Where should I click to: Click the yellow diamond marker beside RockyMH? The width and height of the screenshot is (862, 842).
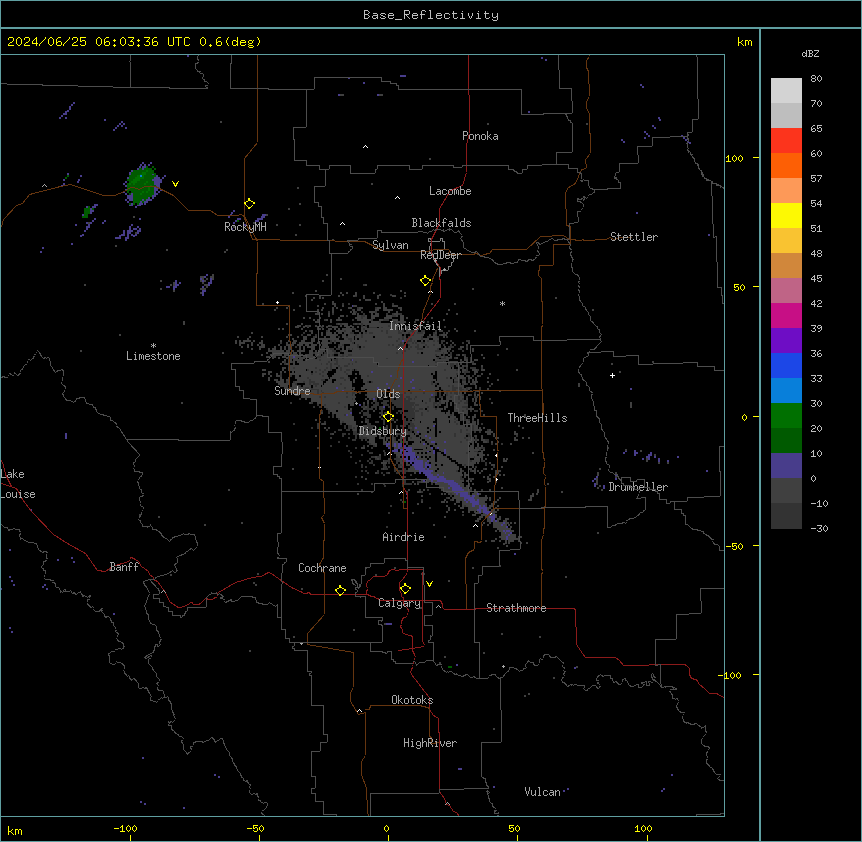coord(250,204)
